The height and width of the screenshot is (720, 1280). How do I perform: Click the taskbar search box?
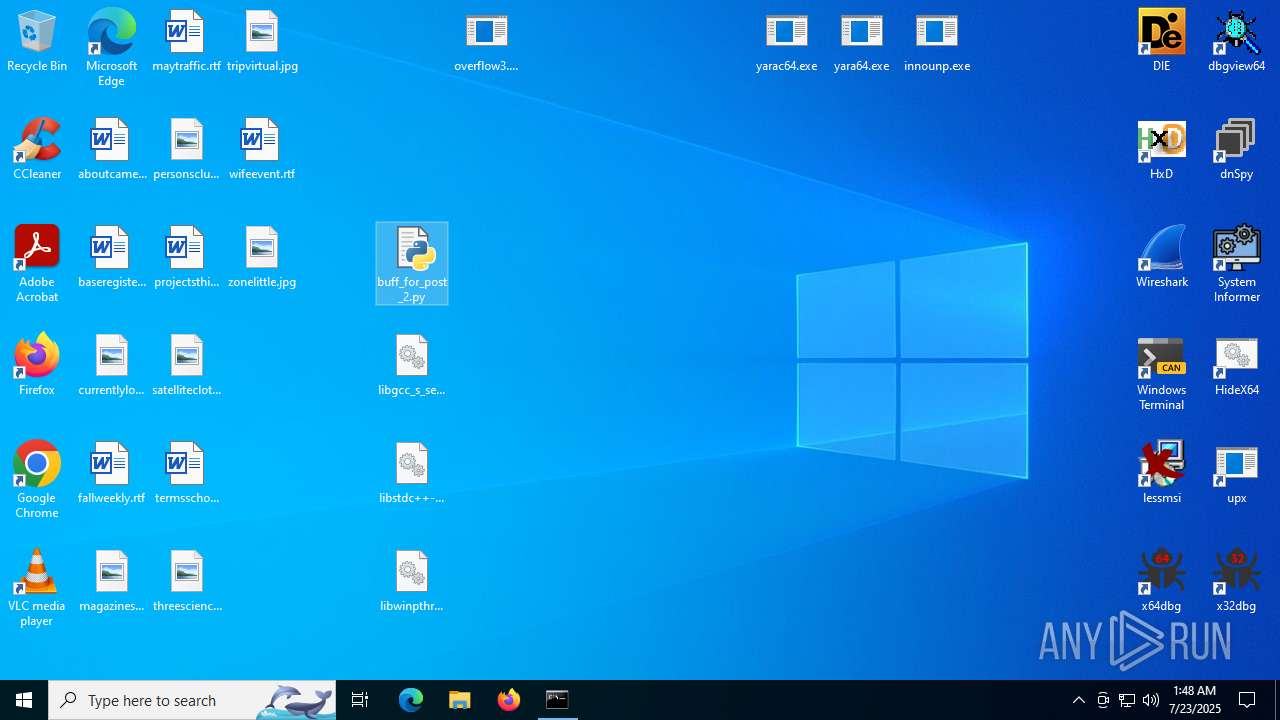tap(192, 700)
